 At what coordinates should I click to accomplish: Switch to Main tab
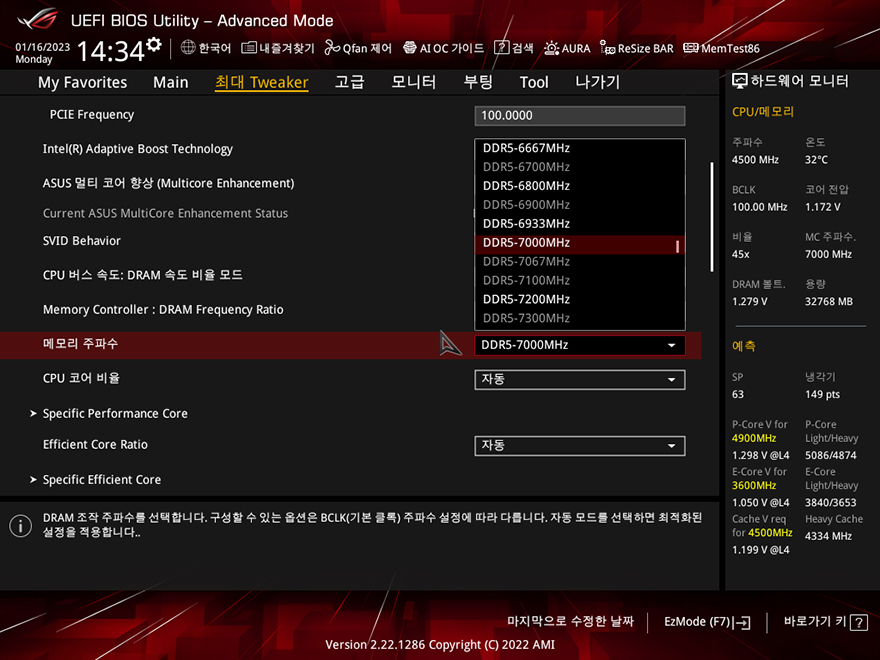click(x=171, y=82)
